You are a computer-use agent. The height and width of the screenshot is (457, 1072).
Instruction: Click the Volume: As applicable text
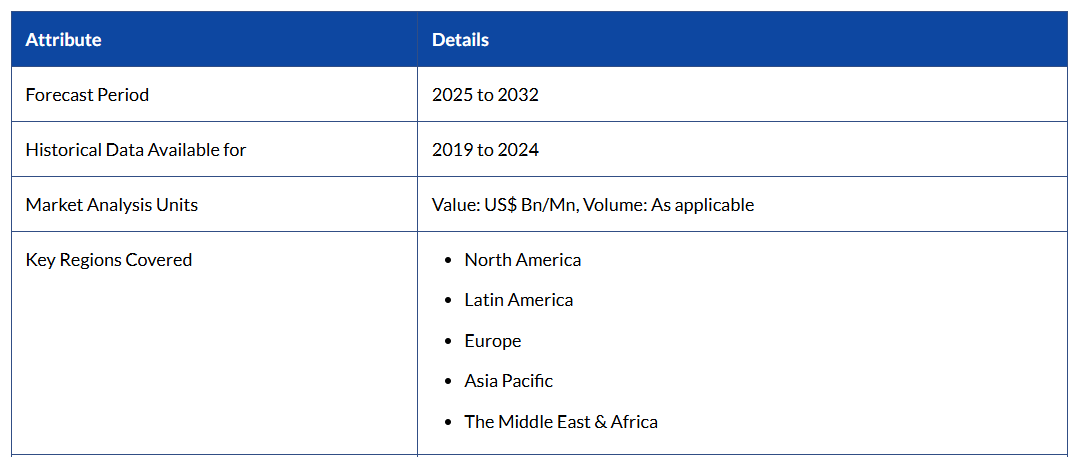669,205
